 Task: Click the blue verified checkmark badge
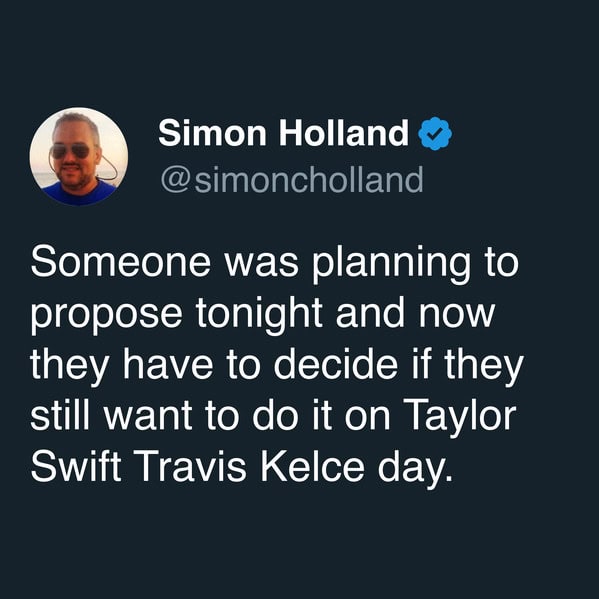435,133
